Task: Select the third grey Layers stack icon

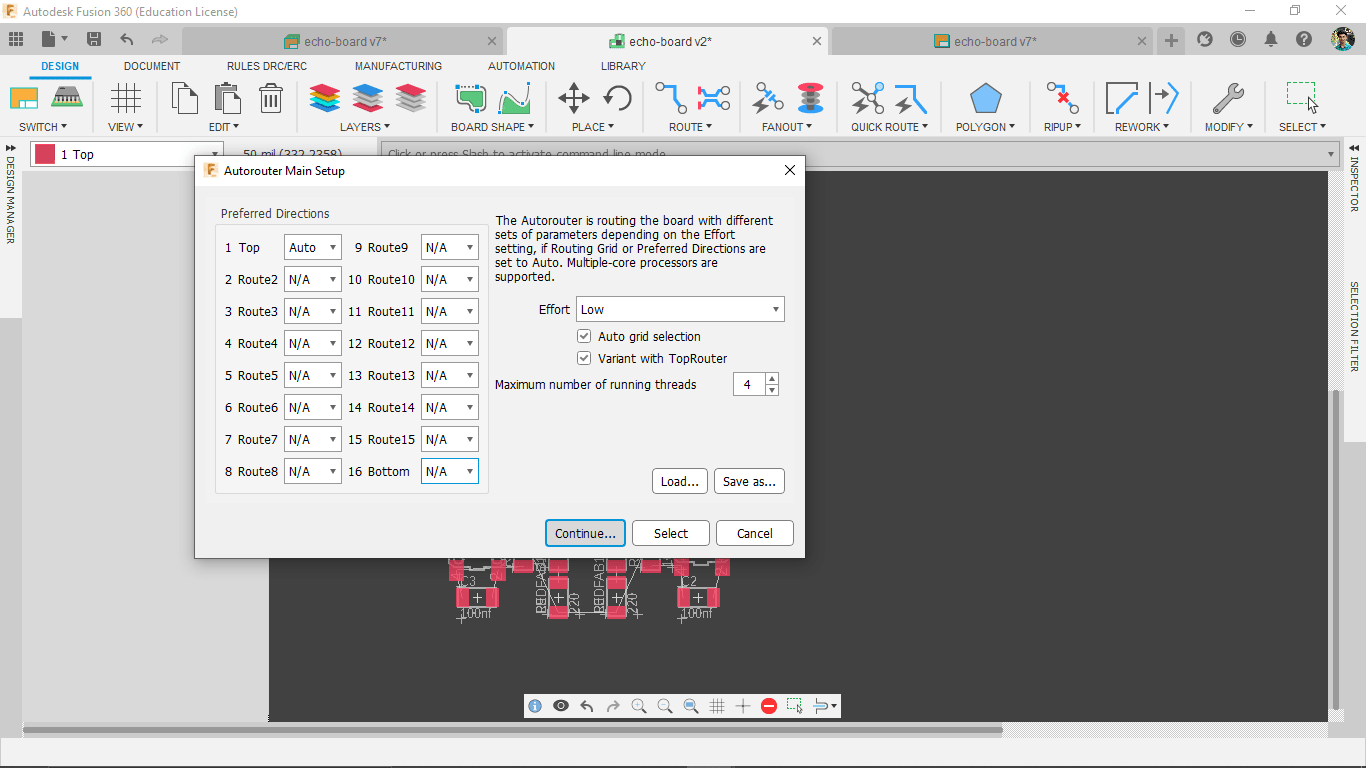Action: pyautogui.click(x=411, y=98)
